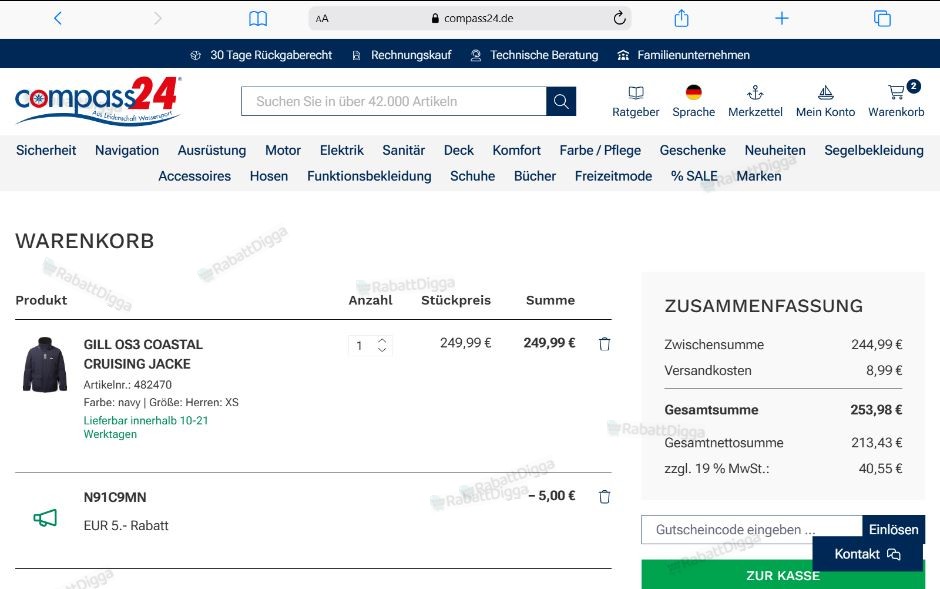The width and height of the screenshot is (940, 589).
Task: Click Artikelnr.: 482470 text
Action: tap(128, 385)
